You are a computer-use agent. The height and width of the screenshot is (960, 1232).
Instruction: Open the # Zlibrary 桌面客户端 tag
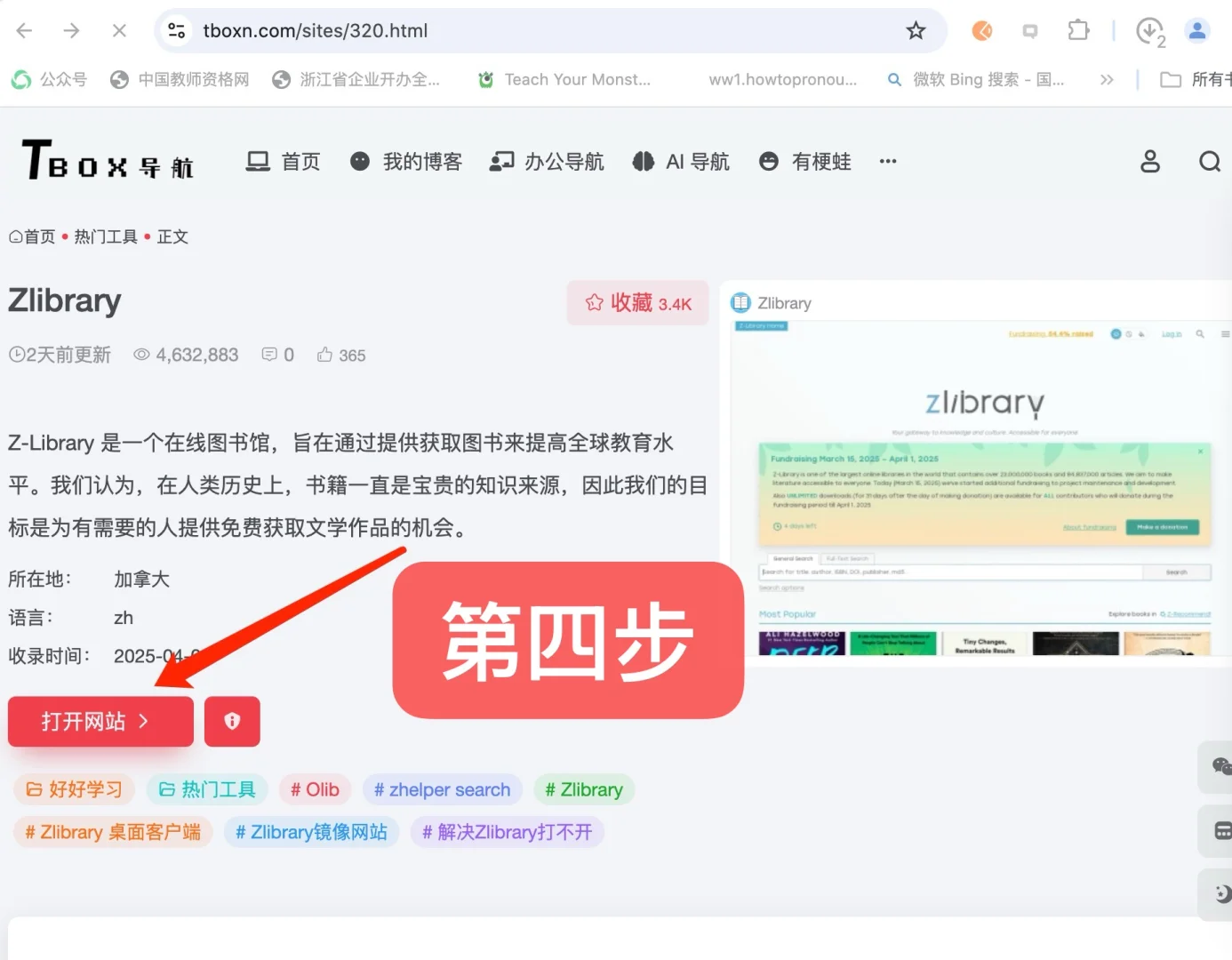coord(113,832)
